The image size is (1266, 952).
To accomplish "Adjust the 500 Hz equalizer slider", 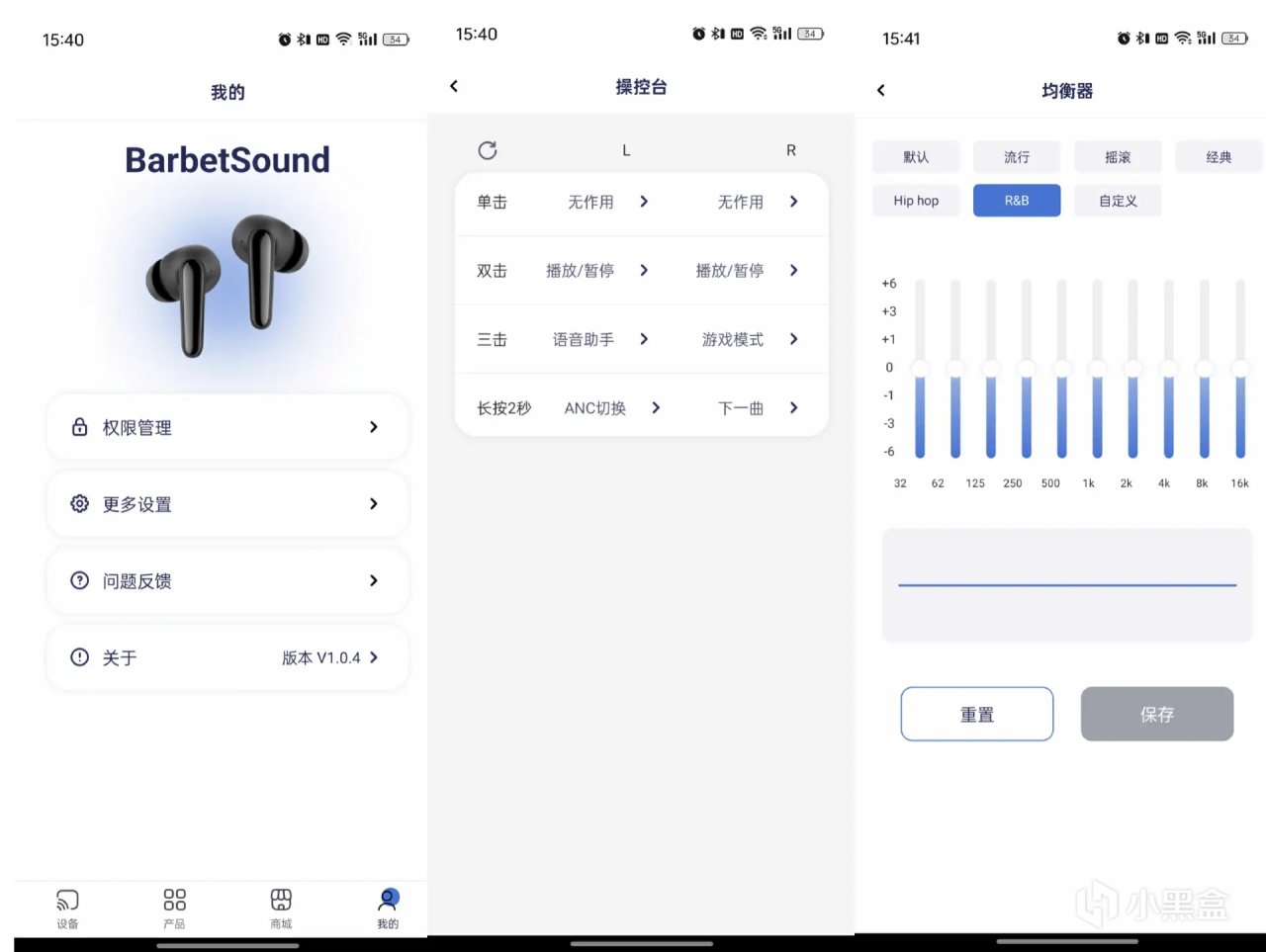I will 1062,369.
